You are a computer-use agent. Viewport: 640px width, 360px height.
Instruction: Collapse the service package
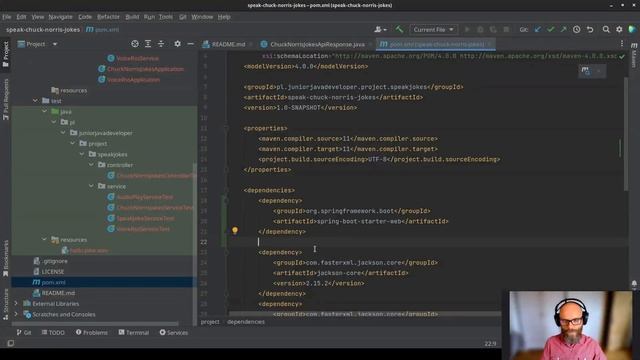pyautogui.click(x=91, y=186)
